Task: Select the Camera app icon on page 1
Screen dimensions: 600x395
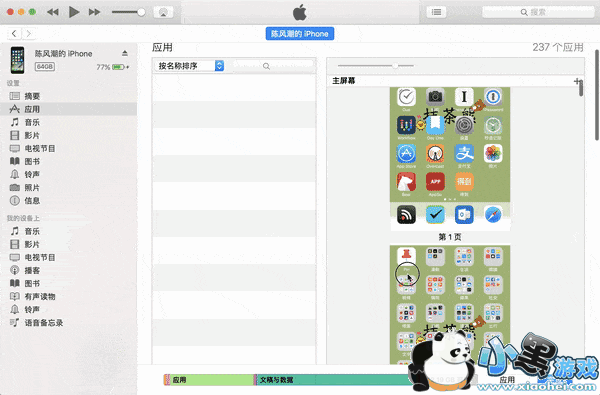Action: (435, 97)
